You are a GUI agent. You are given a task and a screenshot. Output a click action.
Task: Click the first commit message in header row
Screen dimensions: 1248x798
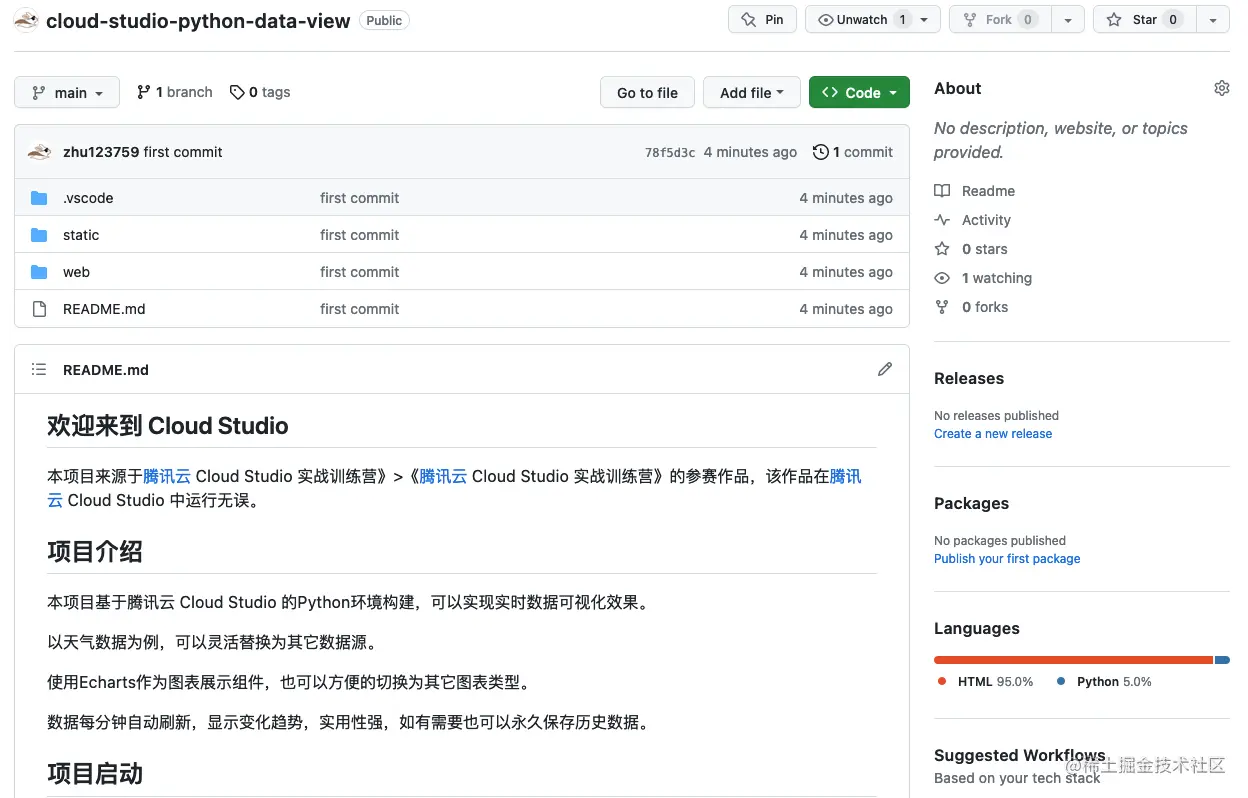coord(183,152)
